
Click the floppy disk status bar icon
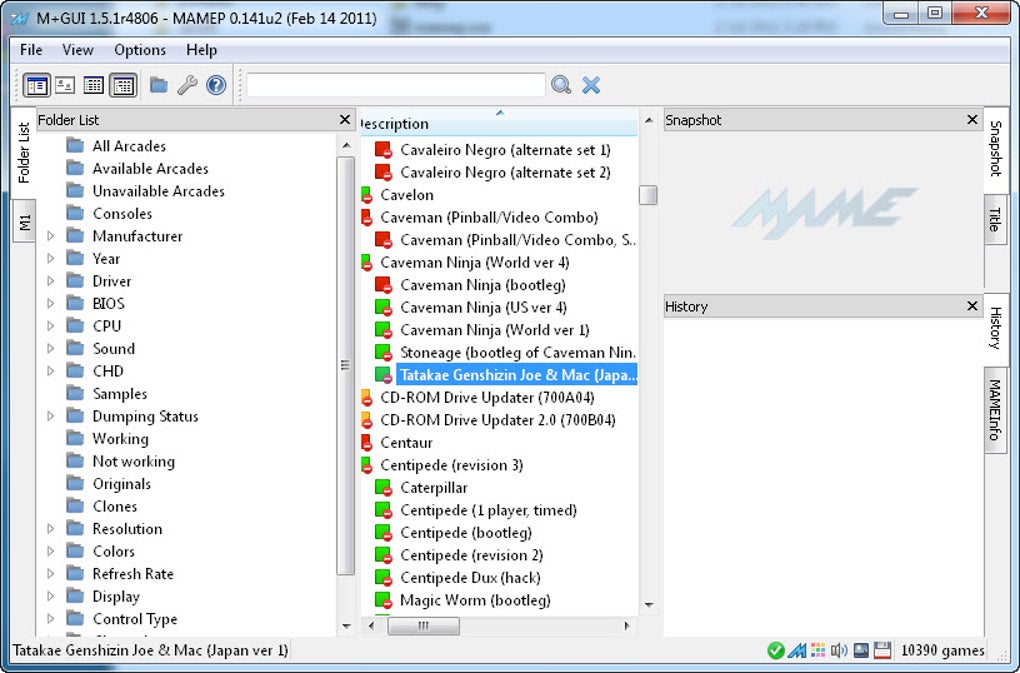tap(882, 650)
